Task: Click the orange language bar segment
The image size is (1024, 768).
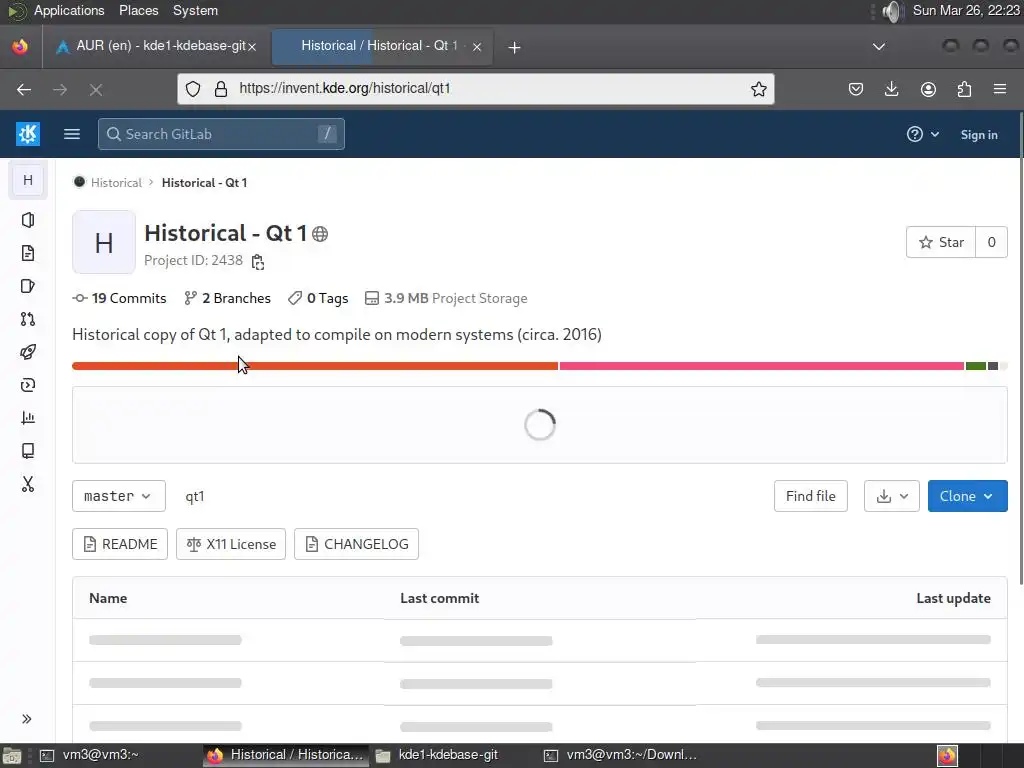Action: click(315, 366)
